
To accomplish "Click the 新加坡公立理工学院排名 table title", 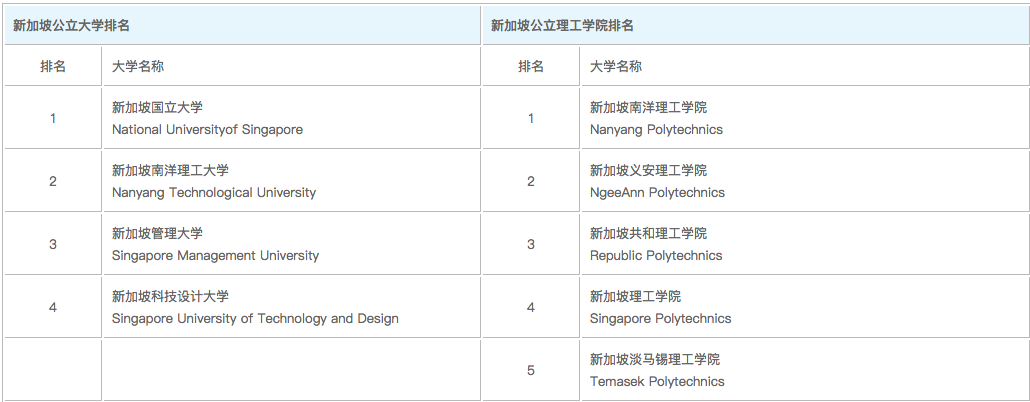I will tap(562, 25).
